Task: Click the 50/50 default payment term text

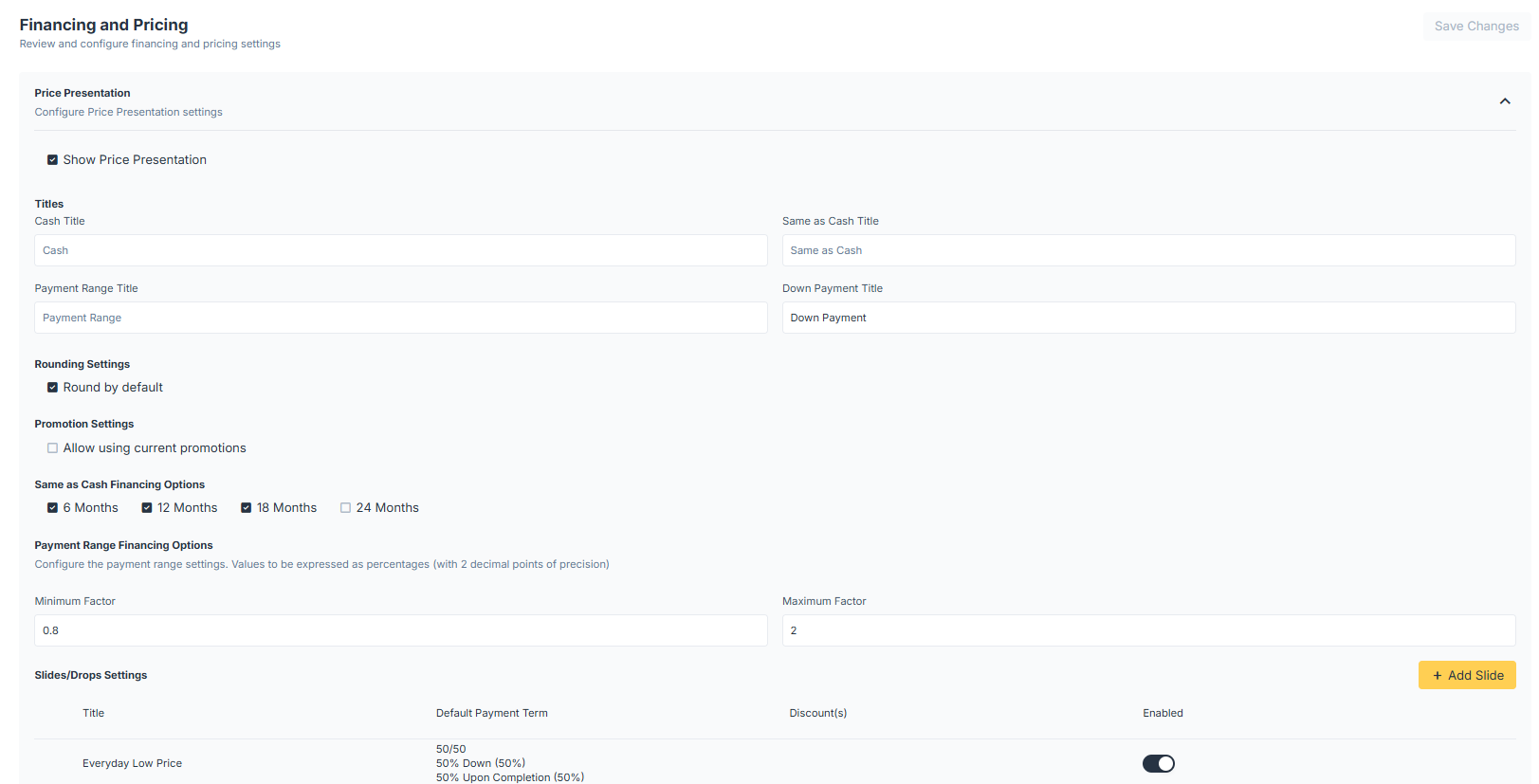Action: [x=451, y=749]
